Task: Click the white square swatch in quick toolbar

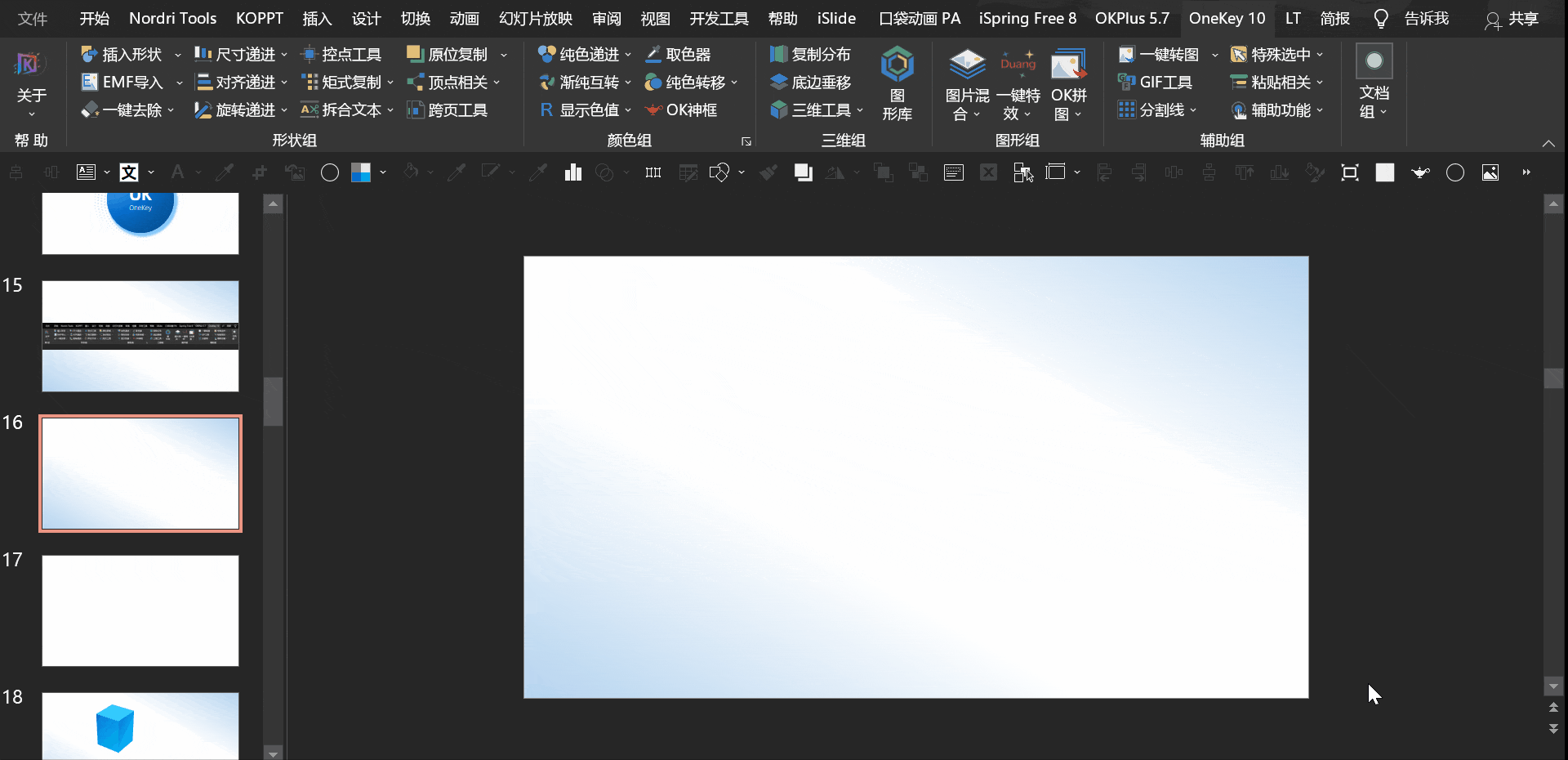Action: pos(1385,172)
